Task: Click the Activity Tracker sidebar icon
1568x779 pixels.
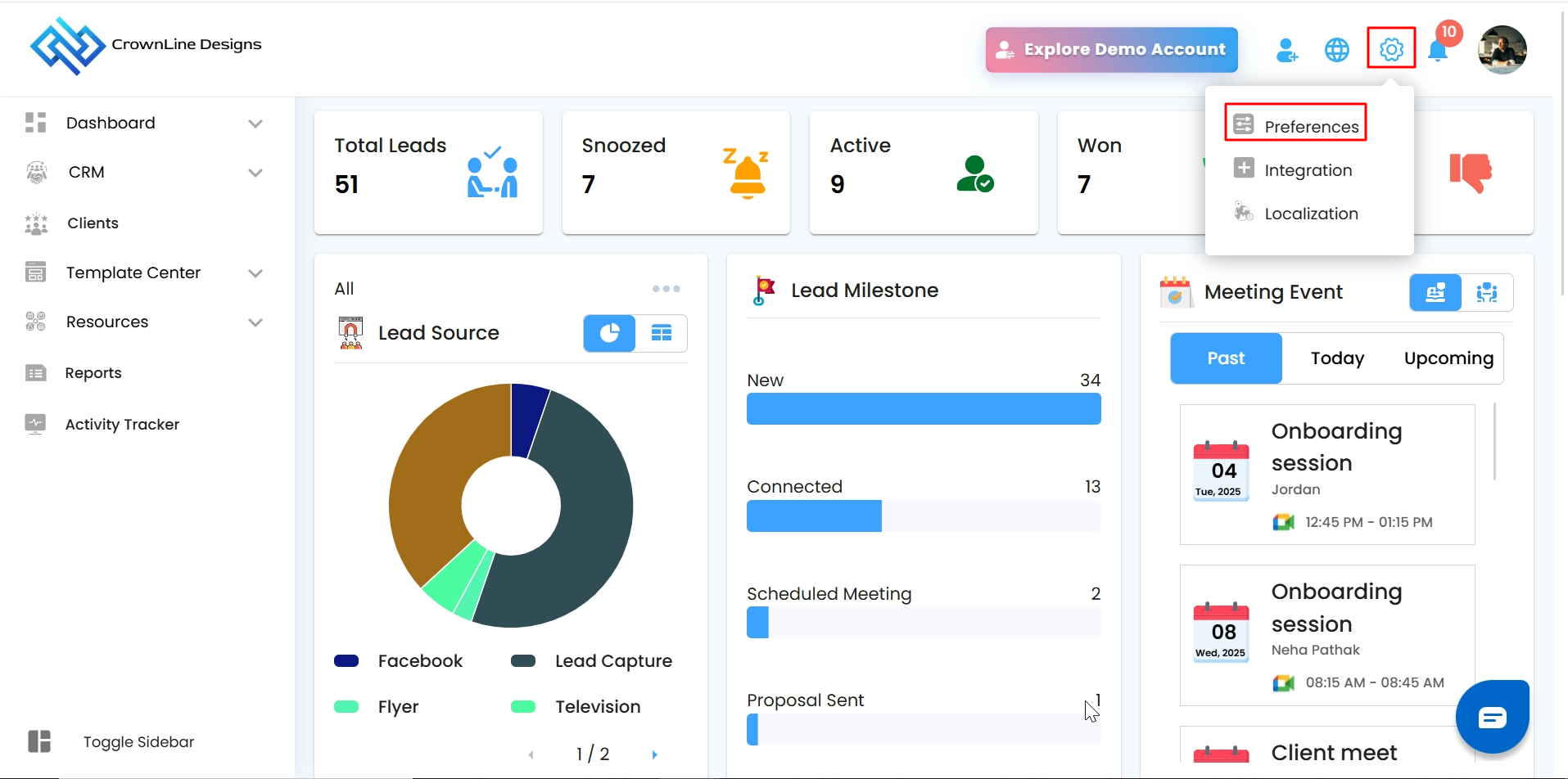Action: pos(35,424)
